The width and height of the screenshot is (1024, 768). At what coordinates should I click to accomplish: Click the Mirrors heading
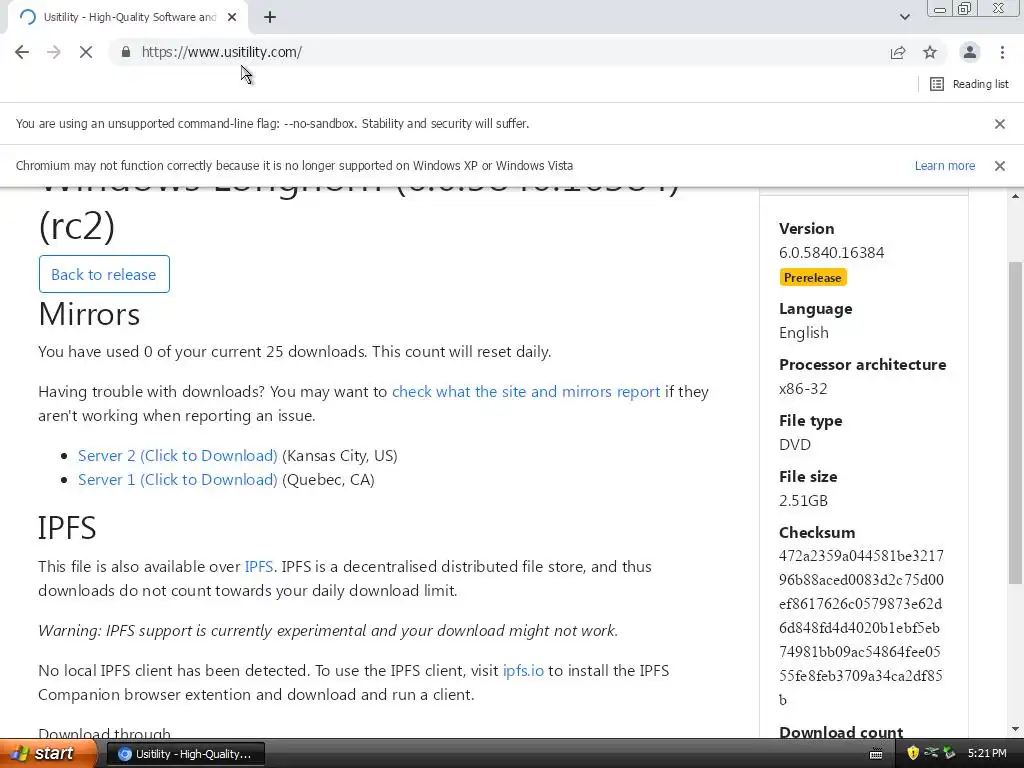[89, 314]
